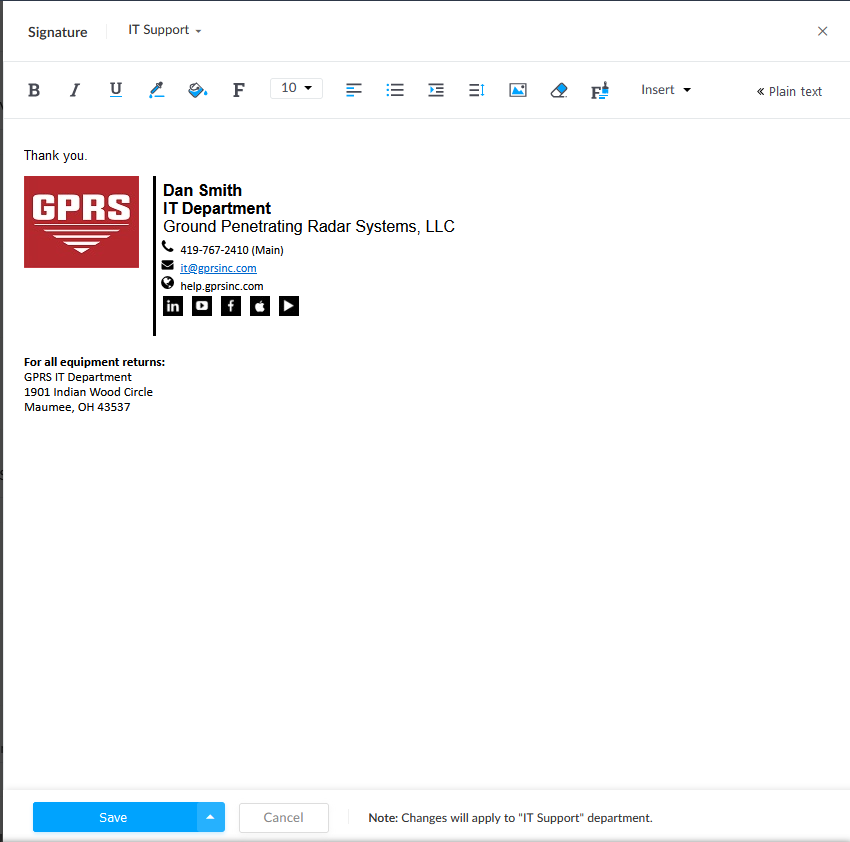850x842 pixels.
Task: Expand the Save button arrow options
Action: pyautogui.click(x=210, y=817)
